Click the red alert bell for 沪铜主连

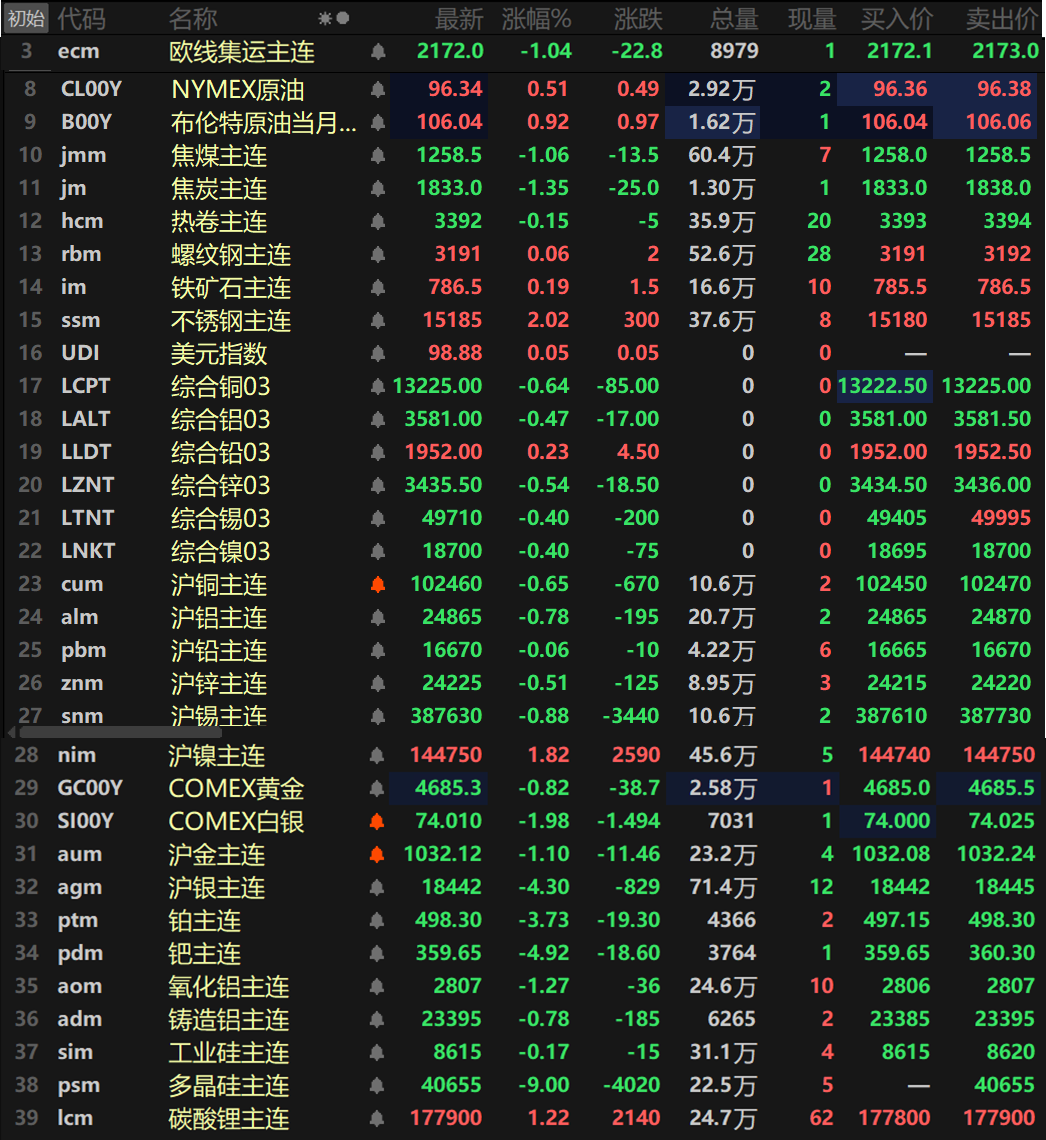click(x=378, y=585)
